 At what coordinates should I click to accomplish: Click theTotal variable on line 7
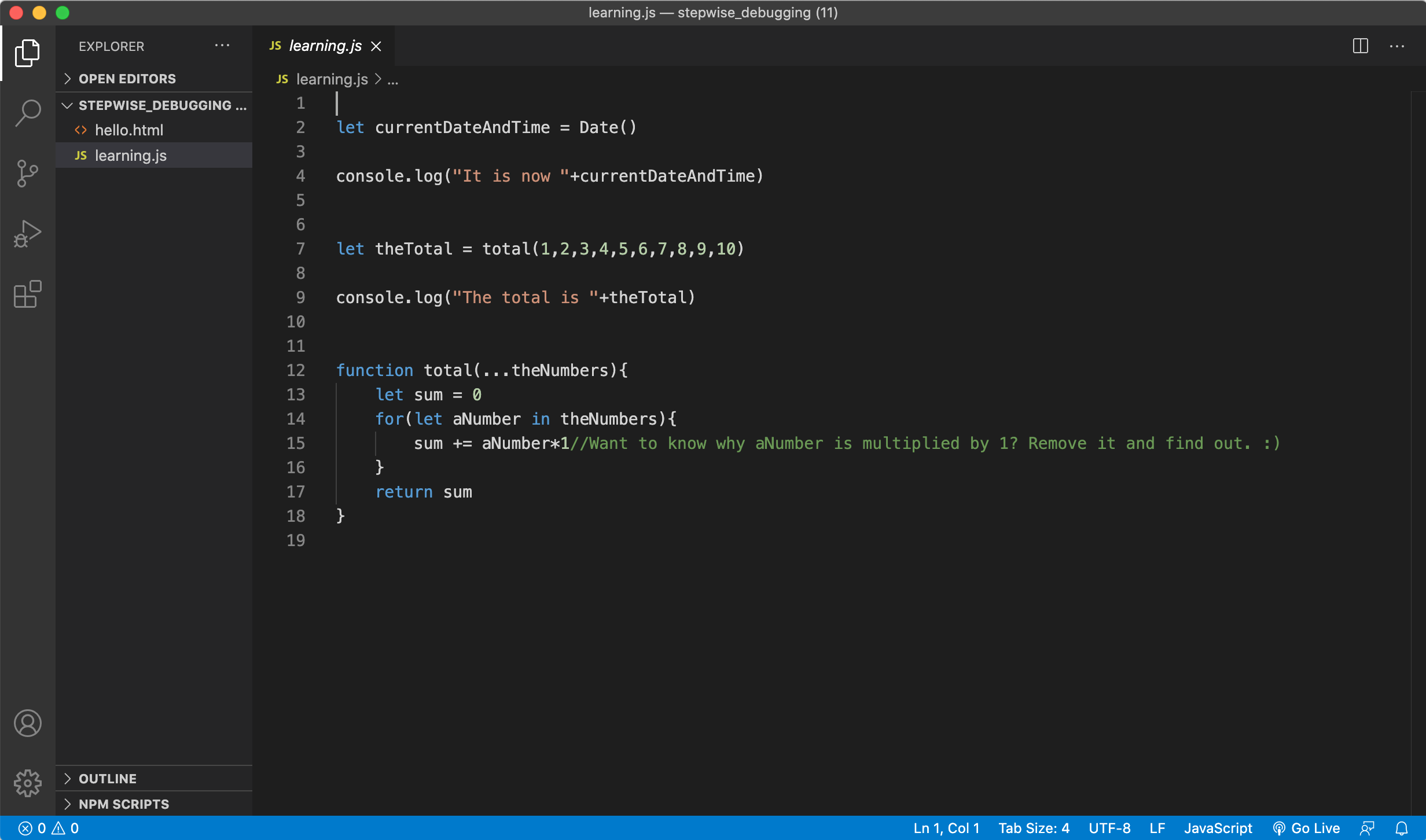pyautogui.click(x=414, y=249)
